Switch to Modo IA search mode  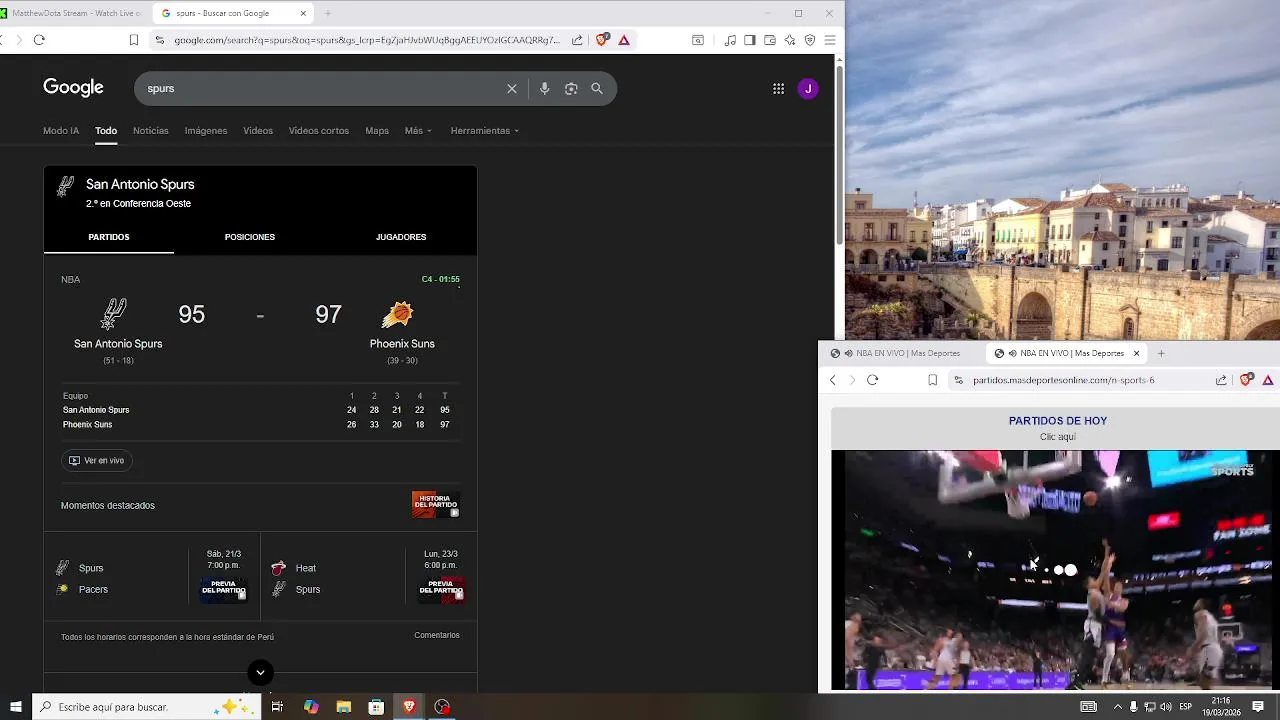(61, 131)
